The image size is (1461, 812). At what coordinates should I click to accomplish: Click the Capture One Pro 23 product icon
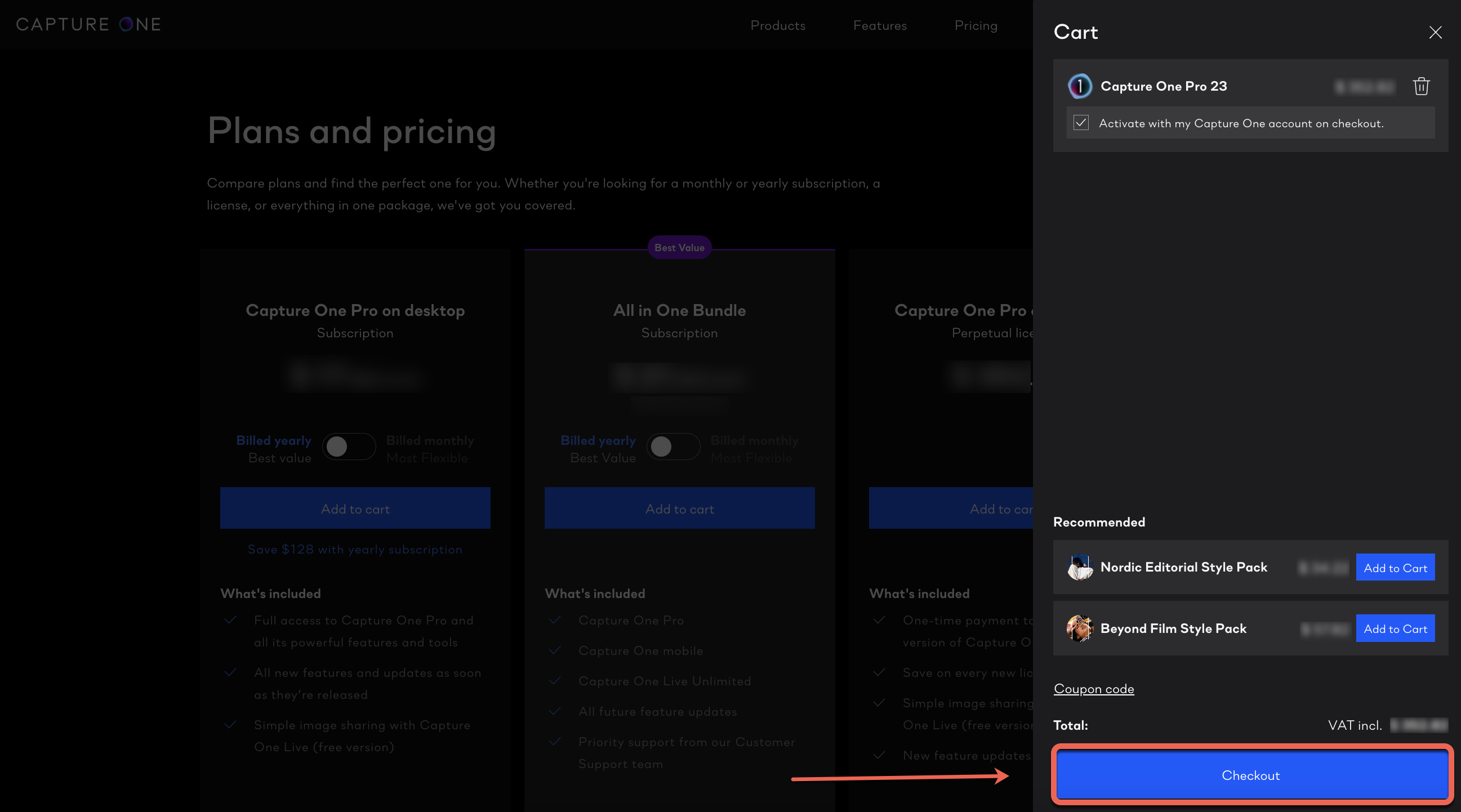pyautogui.click(x=1079, y=86)
